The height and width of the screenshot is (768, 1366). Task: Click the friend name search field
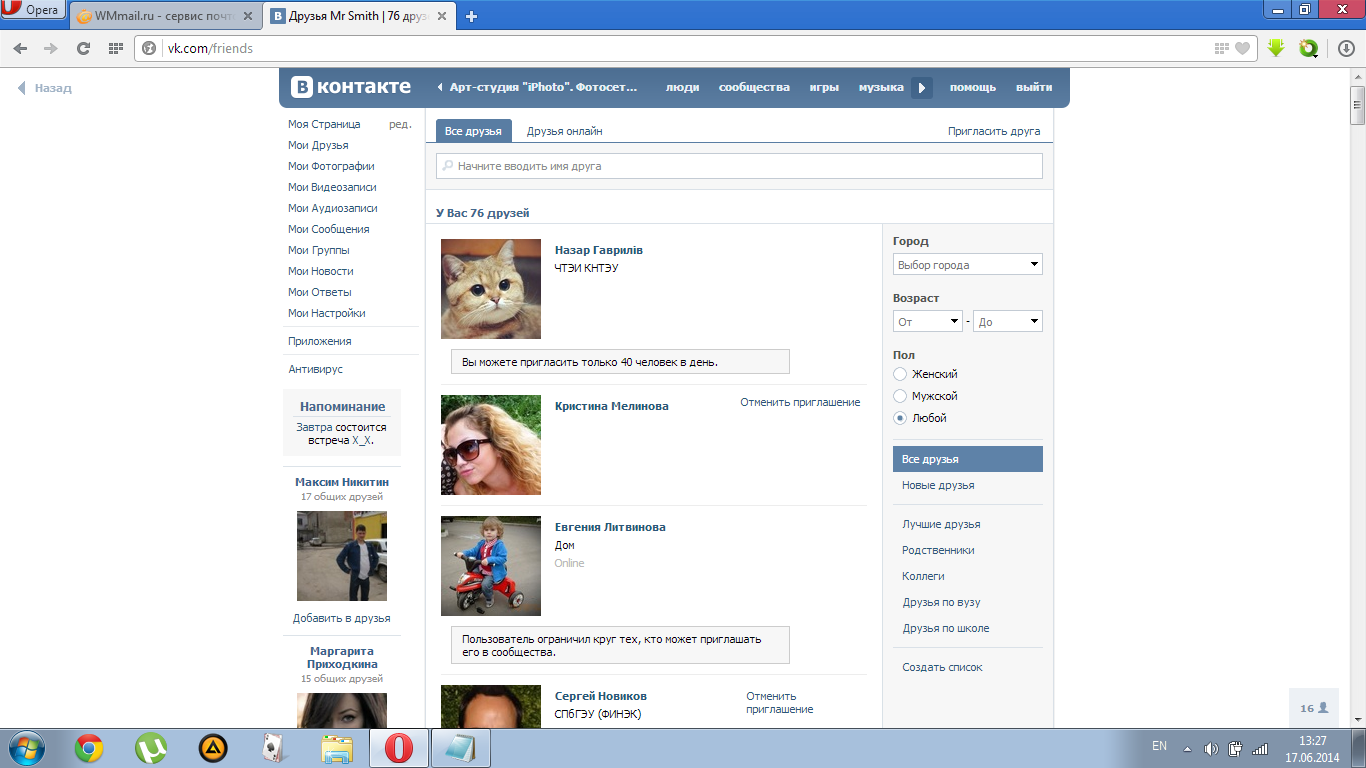pos(739,166)
